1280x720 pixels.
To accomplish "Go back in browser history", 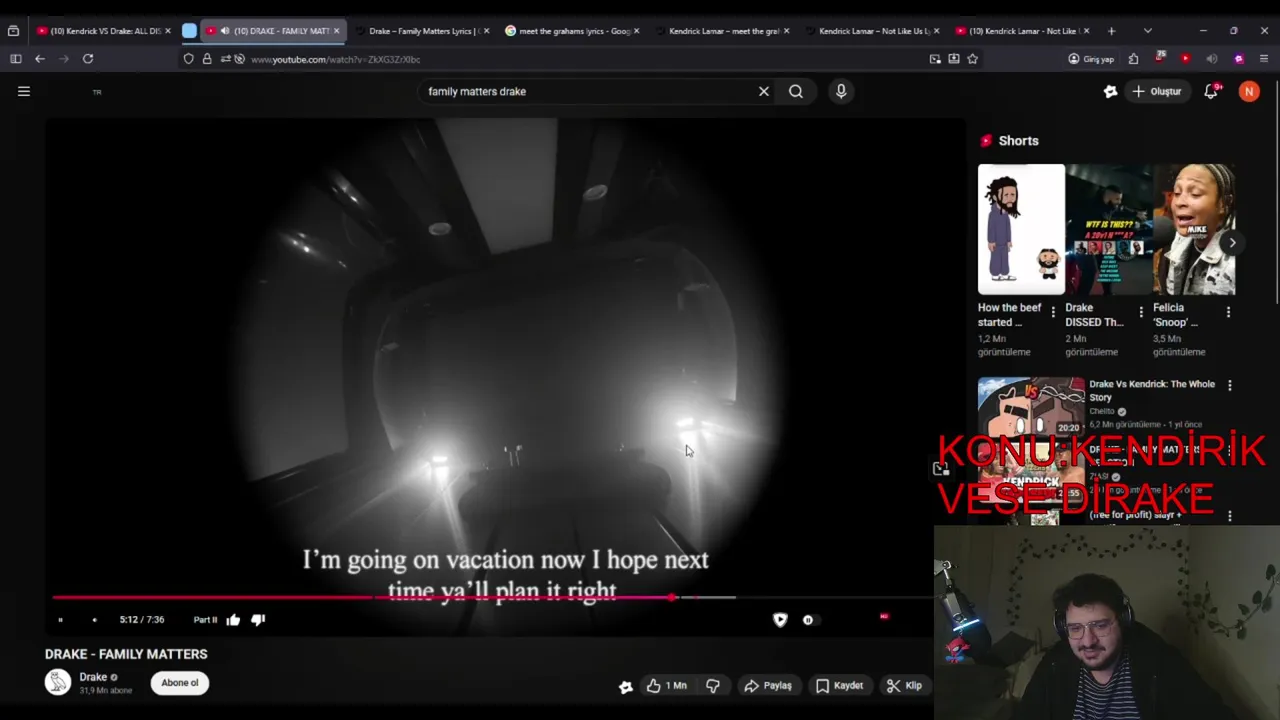I will point(40,59).
